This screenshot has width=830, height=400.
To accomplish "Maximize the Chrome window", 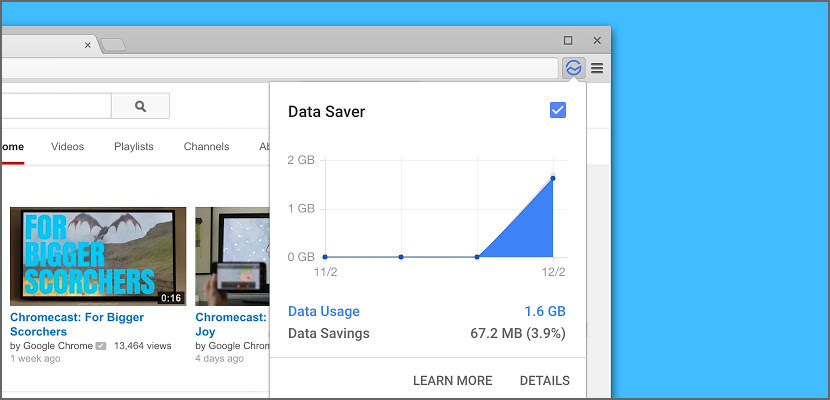I will click(568, 40).
